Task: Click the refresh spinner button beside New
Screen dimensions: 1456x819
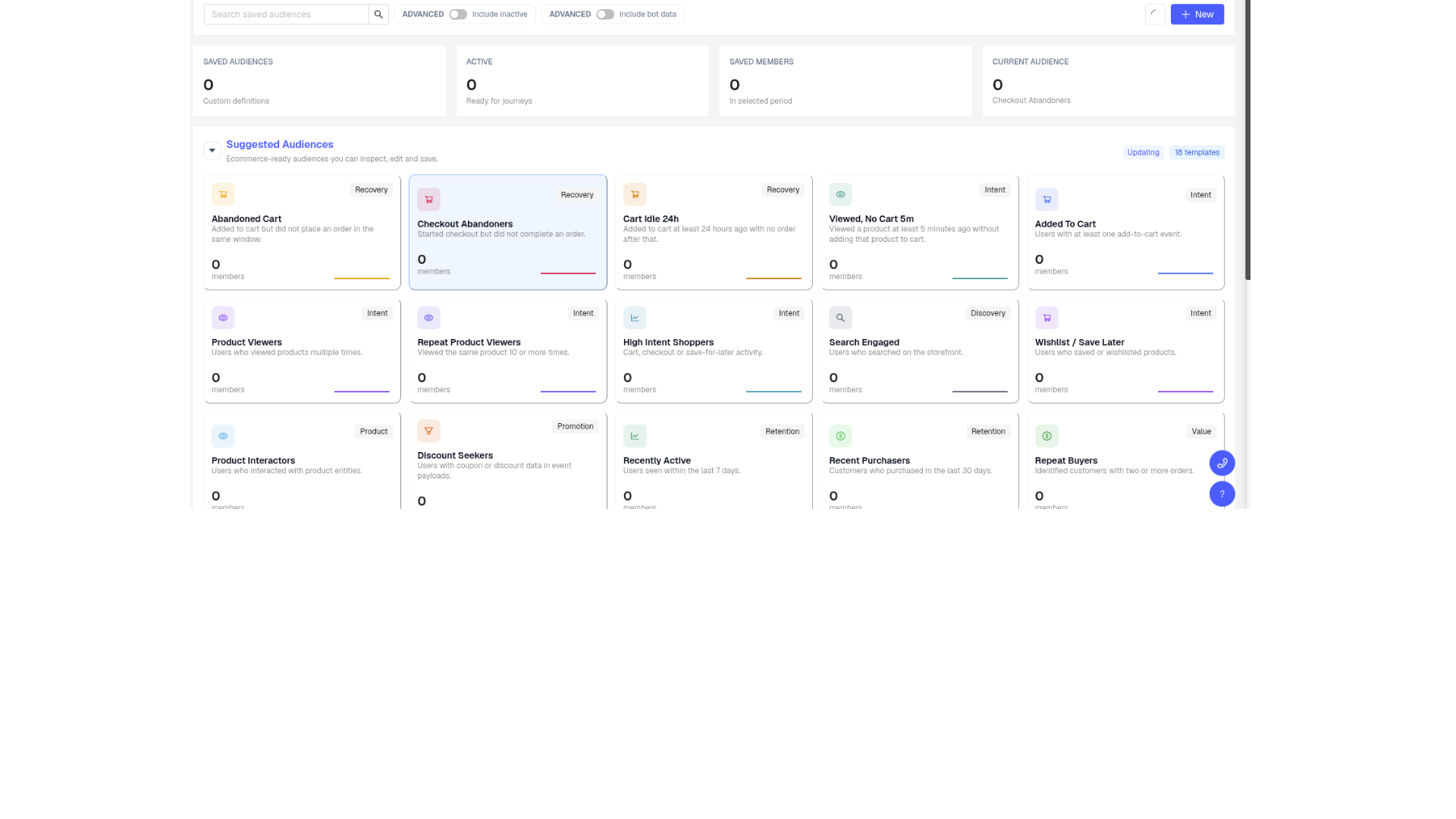Action: (x=1155, y=14)
